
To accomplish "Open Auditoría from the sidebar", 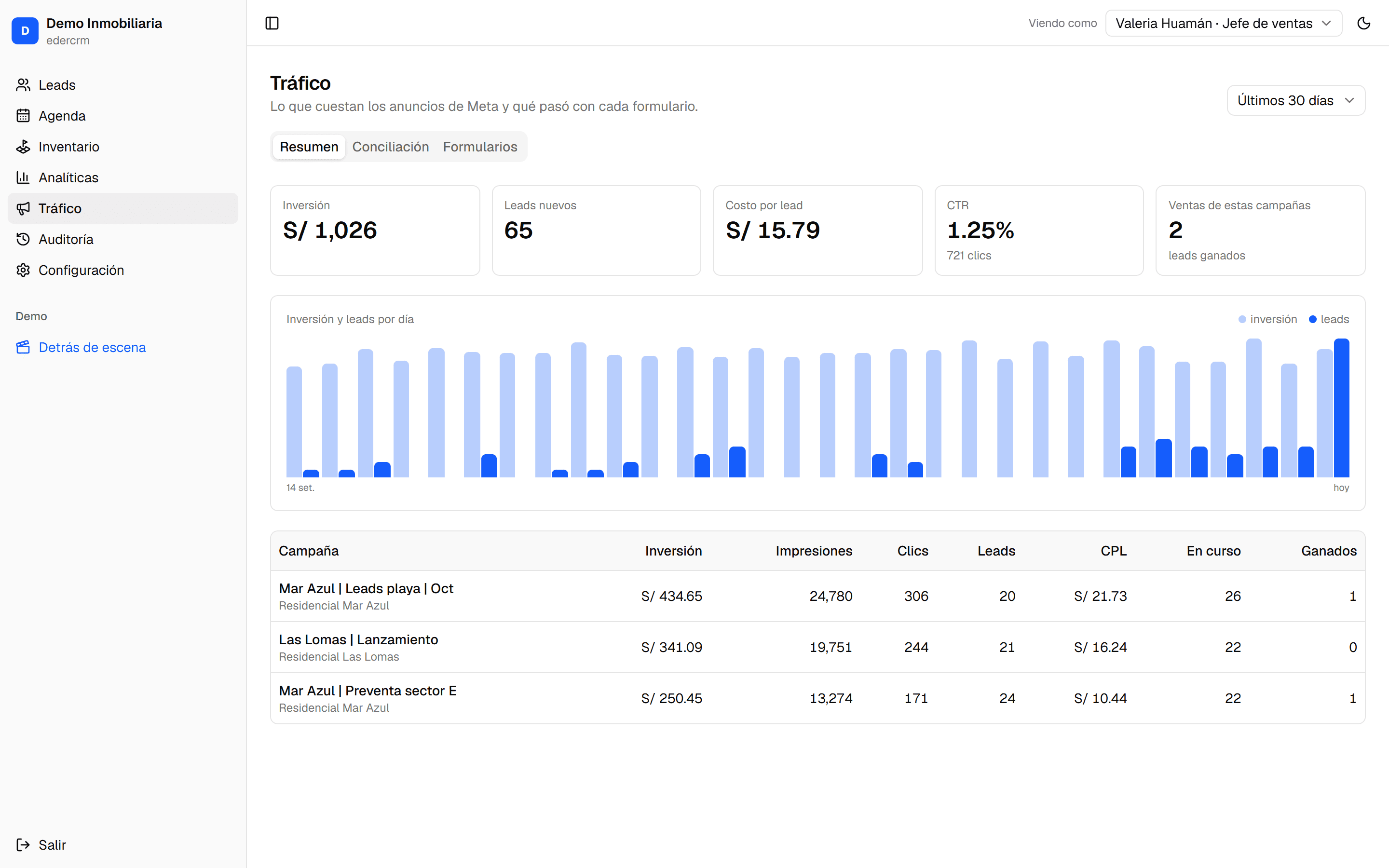I will pos(123,239).
